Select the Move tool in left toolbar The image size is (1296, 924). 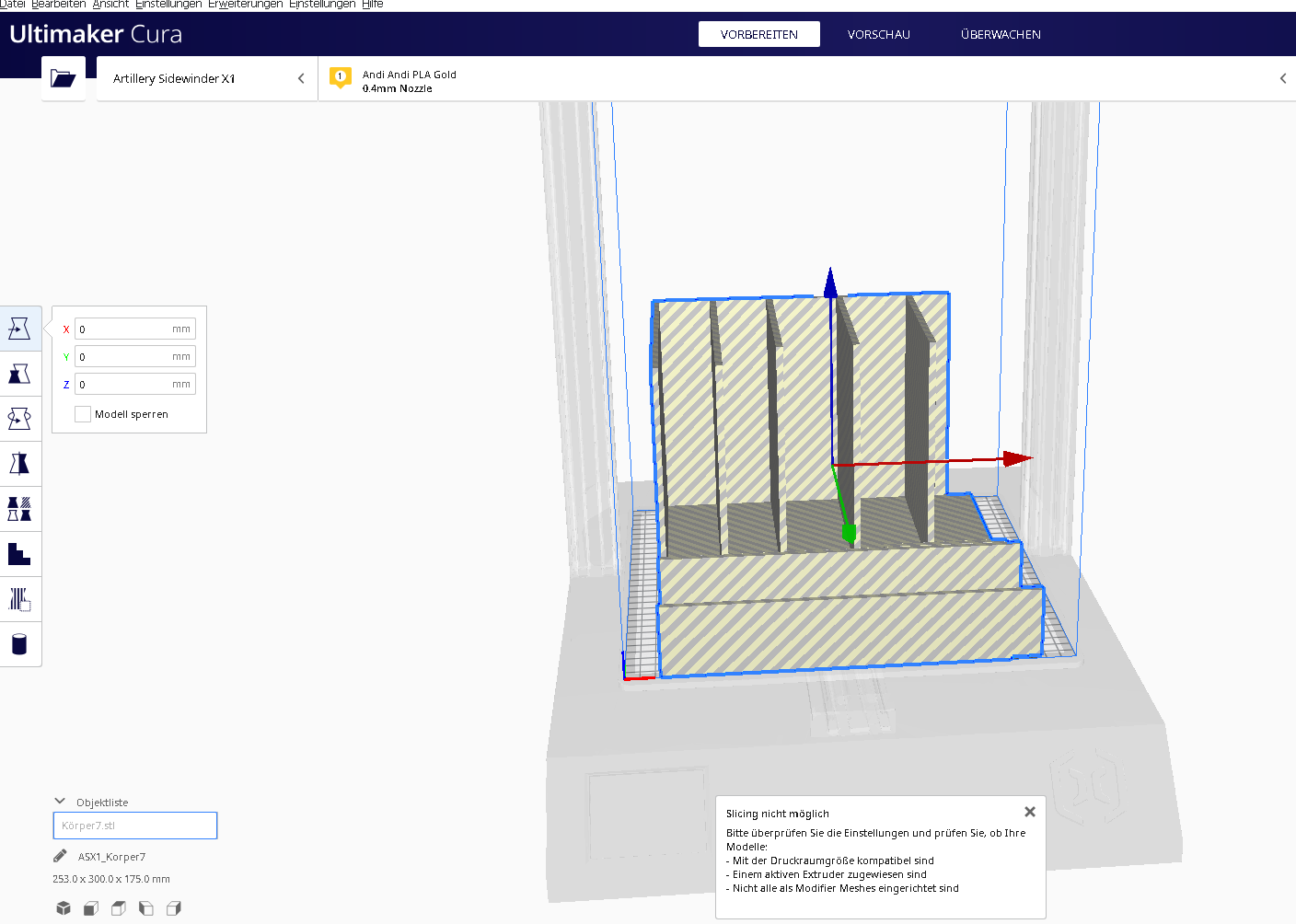19,329
